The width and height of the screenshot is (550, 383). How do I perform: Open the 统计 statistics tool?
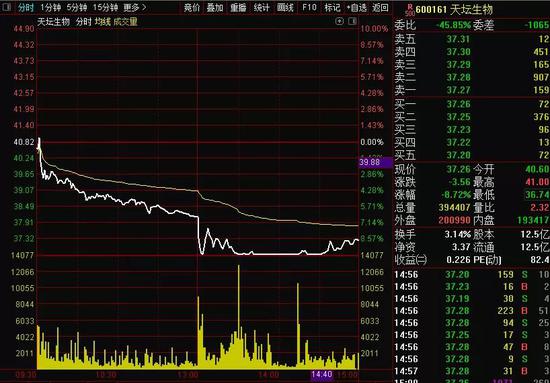pyautogui.click(x=262, y=8)
